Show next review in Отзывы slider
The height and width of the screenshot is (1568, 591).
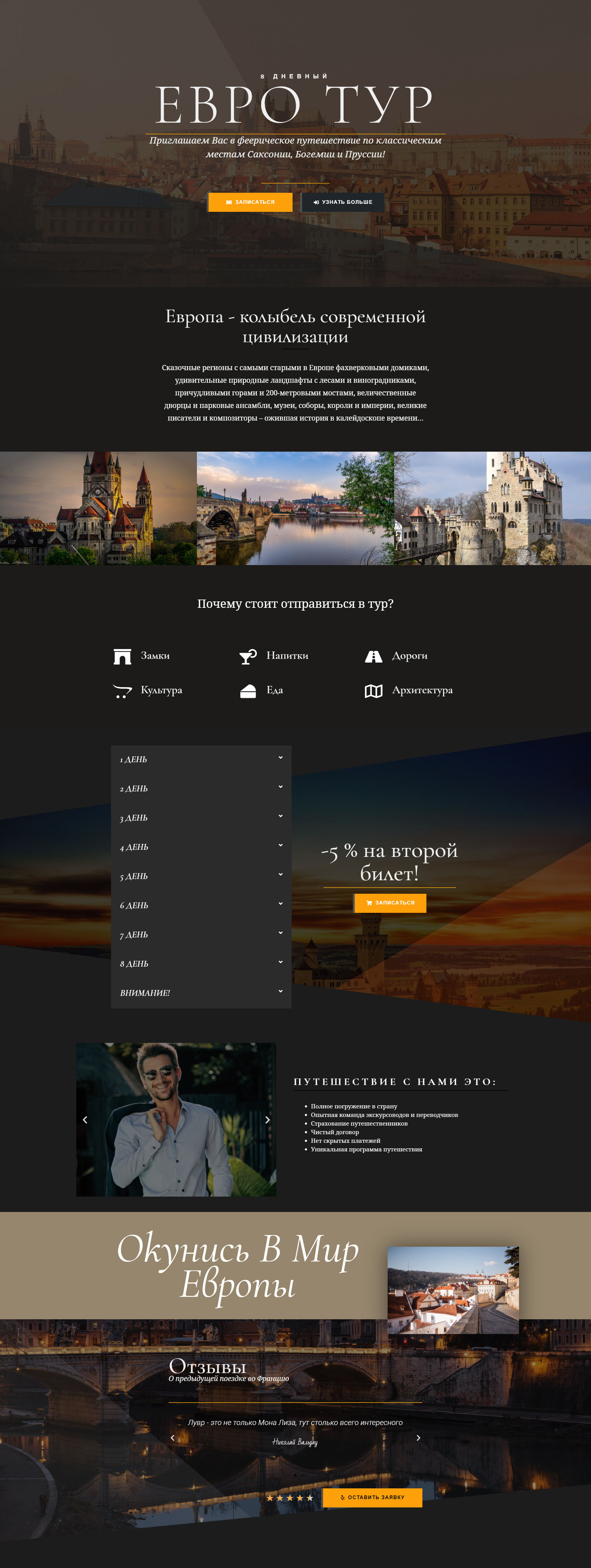418,1438
